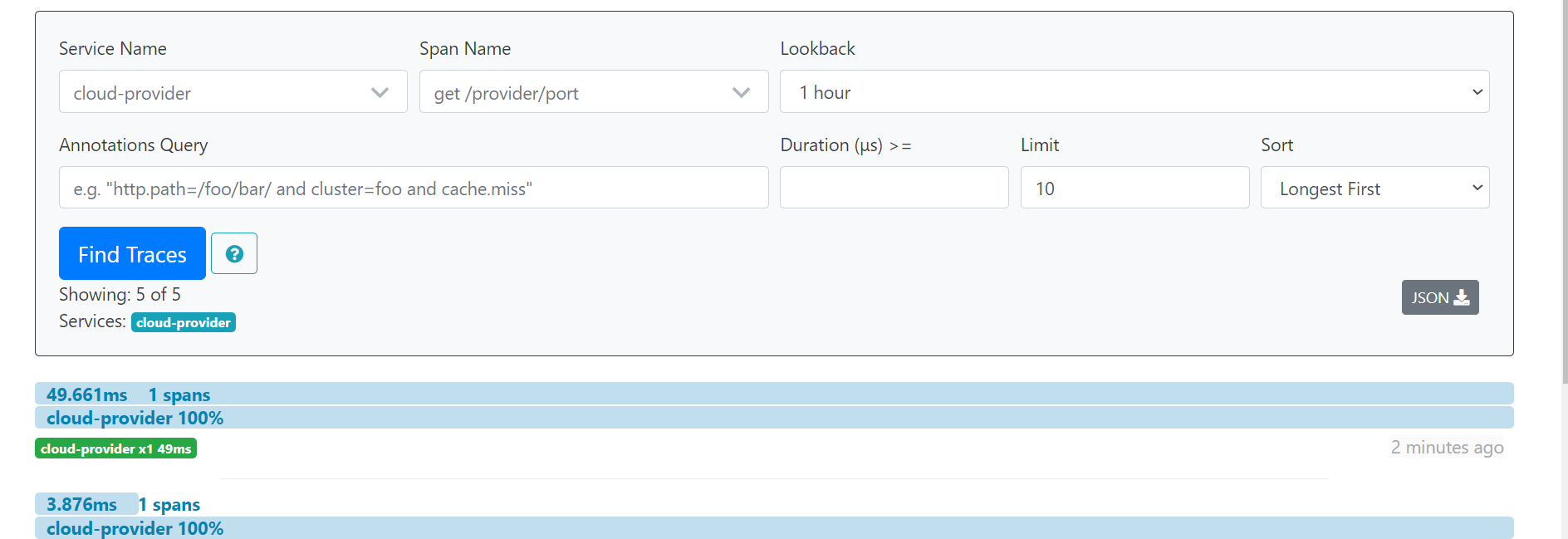The height and width of the screenshot is (539, 1568).
Task: Download traces with the JSON button
Action: (x=1440, y=297)
